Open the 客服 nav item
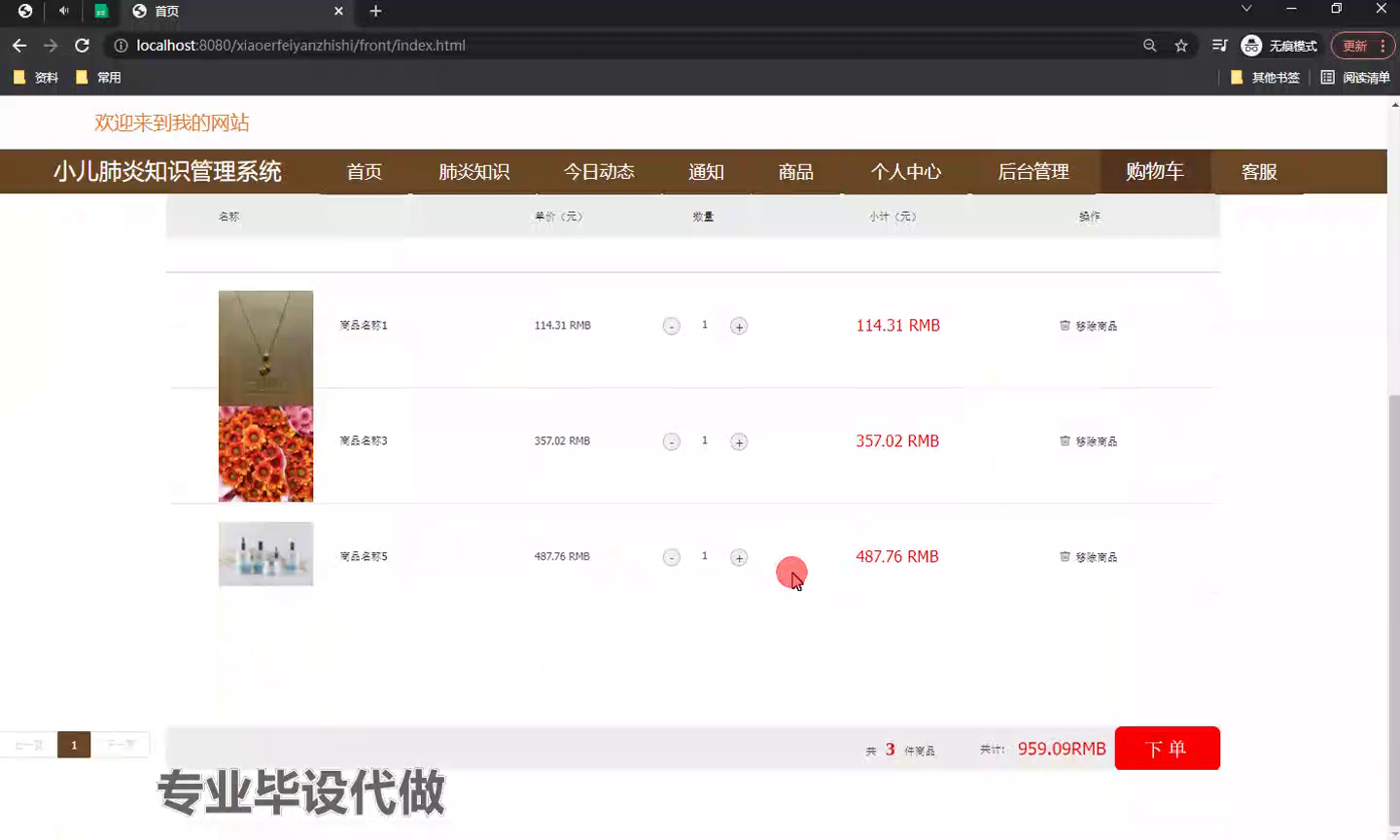The height and width of the screenshot is (840, 1400). point(1259,172)
